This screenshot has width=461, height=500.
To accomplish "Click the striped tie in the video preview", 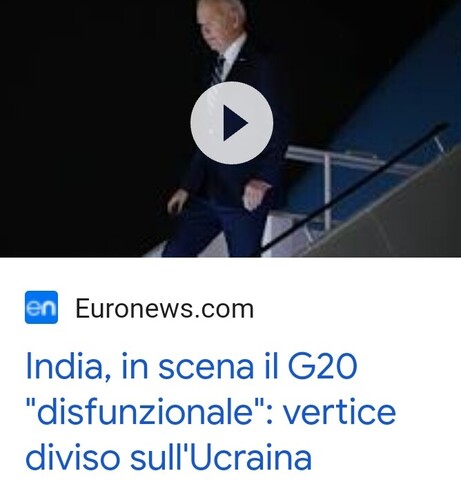I will (218, 69).
